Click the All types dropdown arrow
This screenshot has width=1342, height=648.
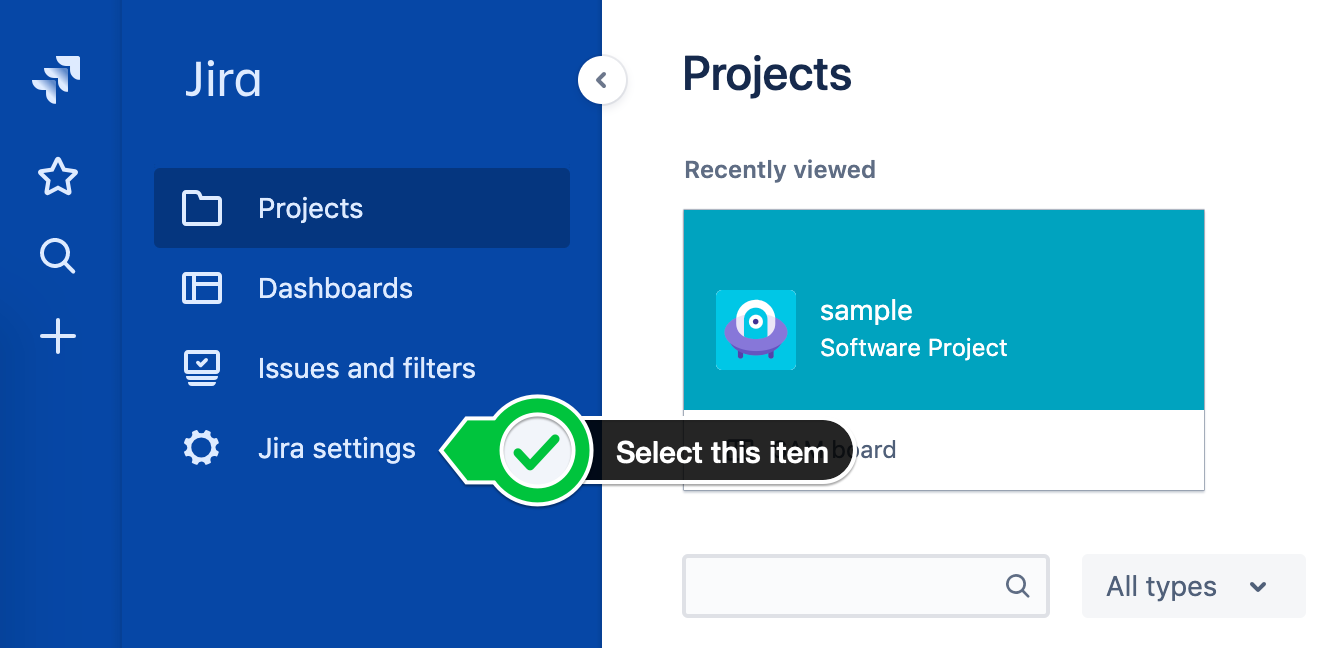click(x=1259, y=587)
